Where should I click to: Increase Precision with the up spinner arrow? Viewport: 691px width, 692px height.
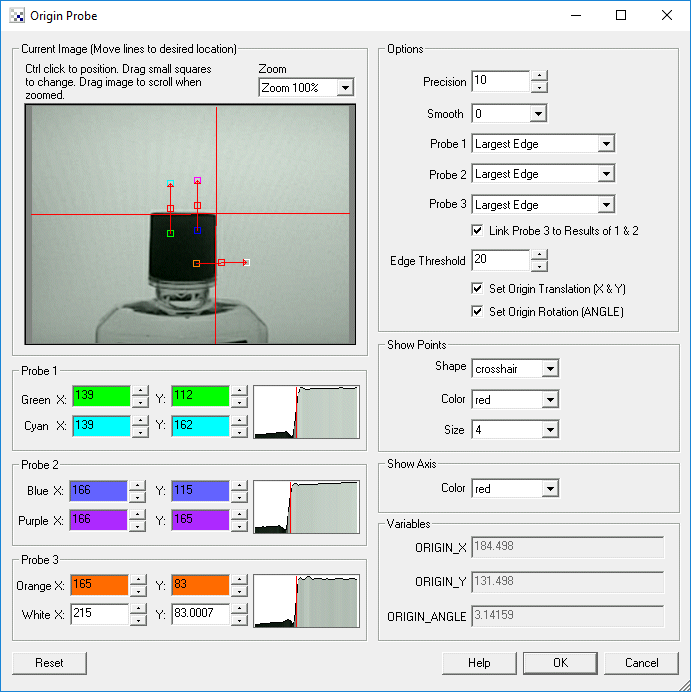pos(539,76)
